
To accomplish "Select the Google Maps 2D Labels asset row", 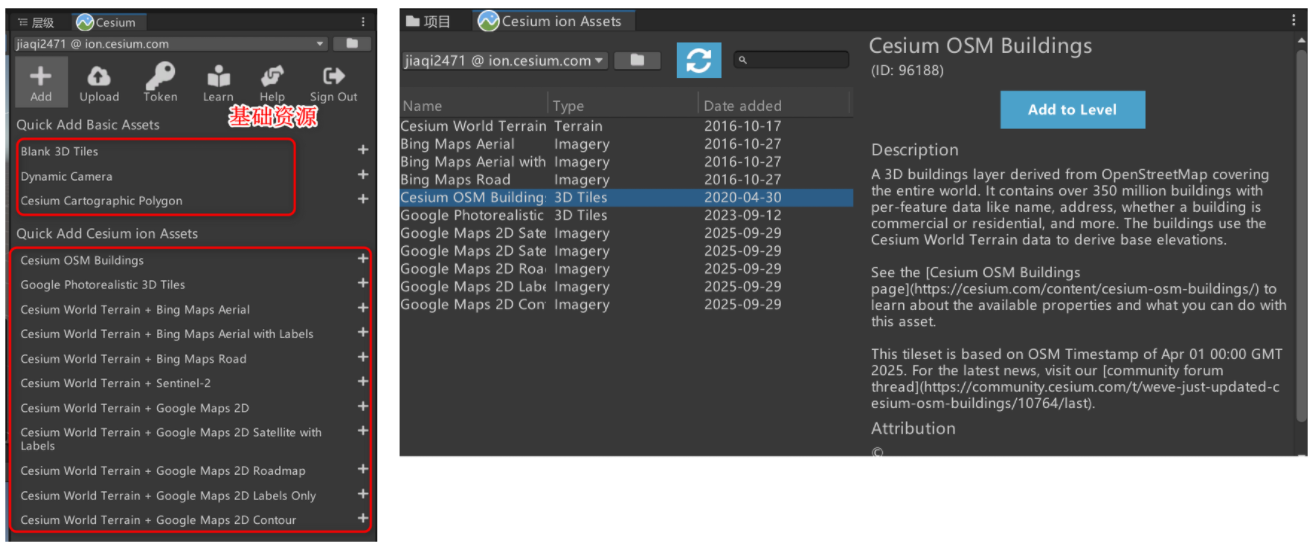I will (x=626, y=287).
